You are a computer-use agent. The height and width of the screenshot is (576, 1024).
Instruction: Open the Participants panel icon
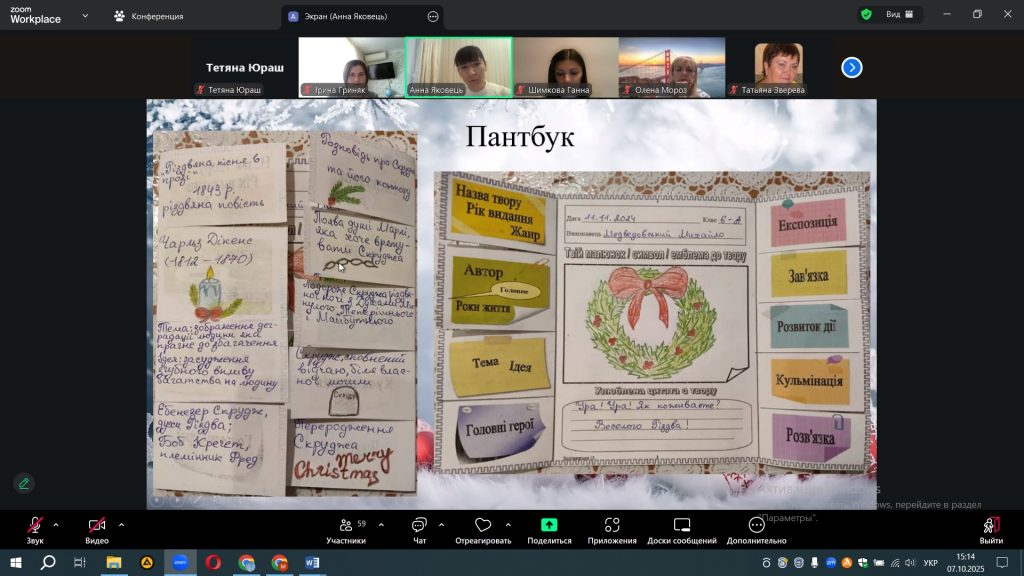click(346, 525)
